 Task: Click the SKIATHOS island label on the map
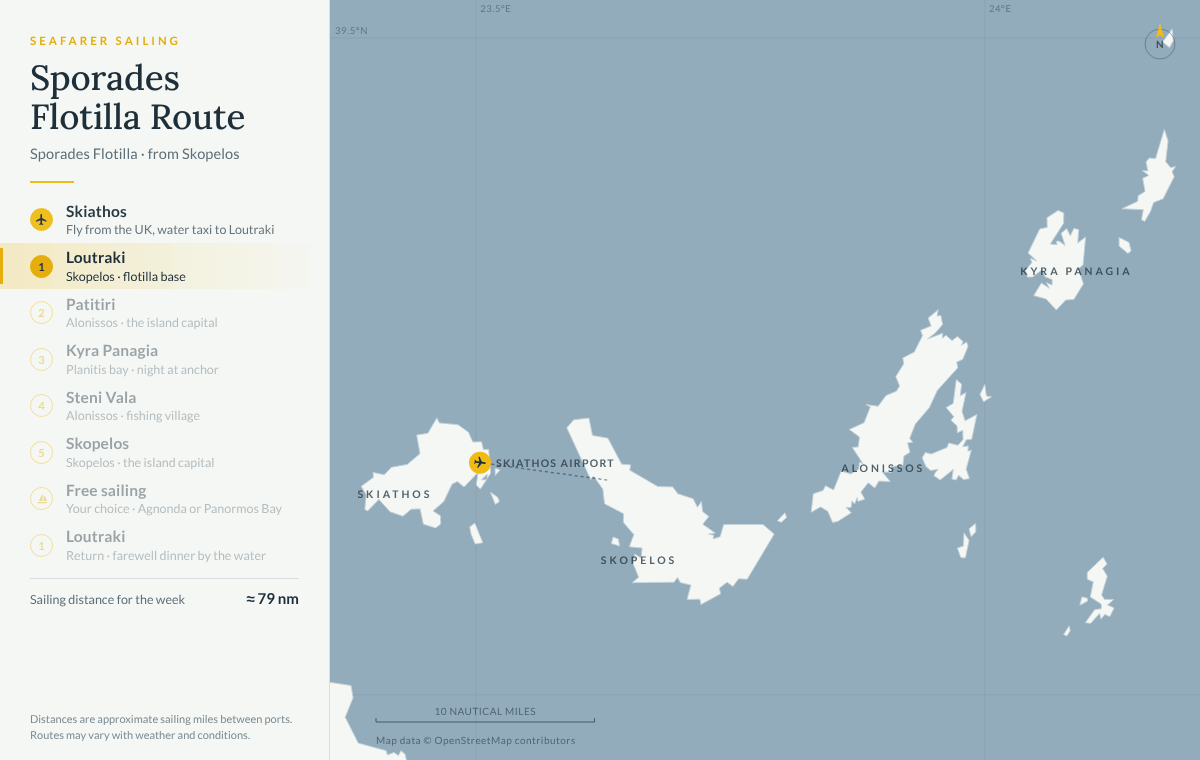click(394, 494)
